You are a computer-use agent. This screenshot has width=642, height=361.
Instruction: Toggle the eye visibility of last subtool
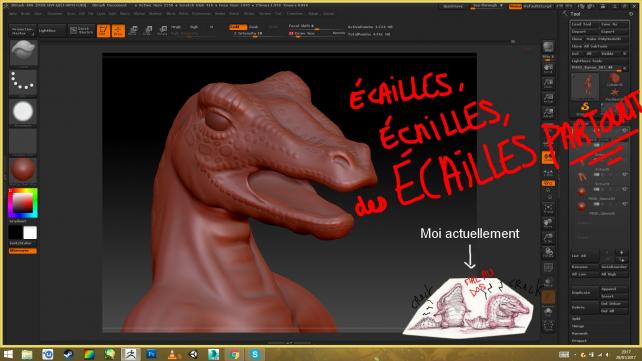[x=624, y=204]
